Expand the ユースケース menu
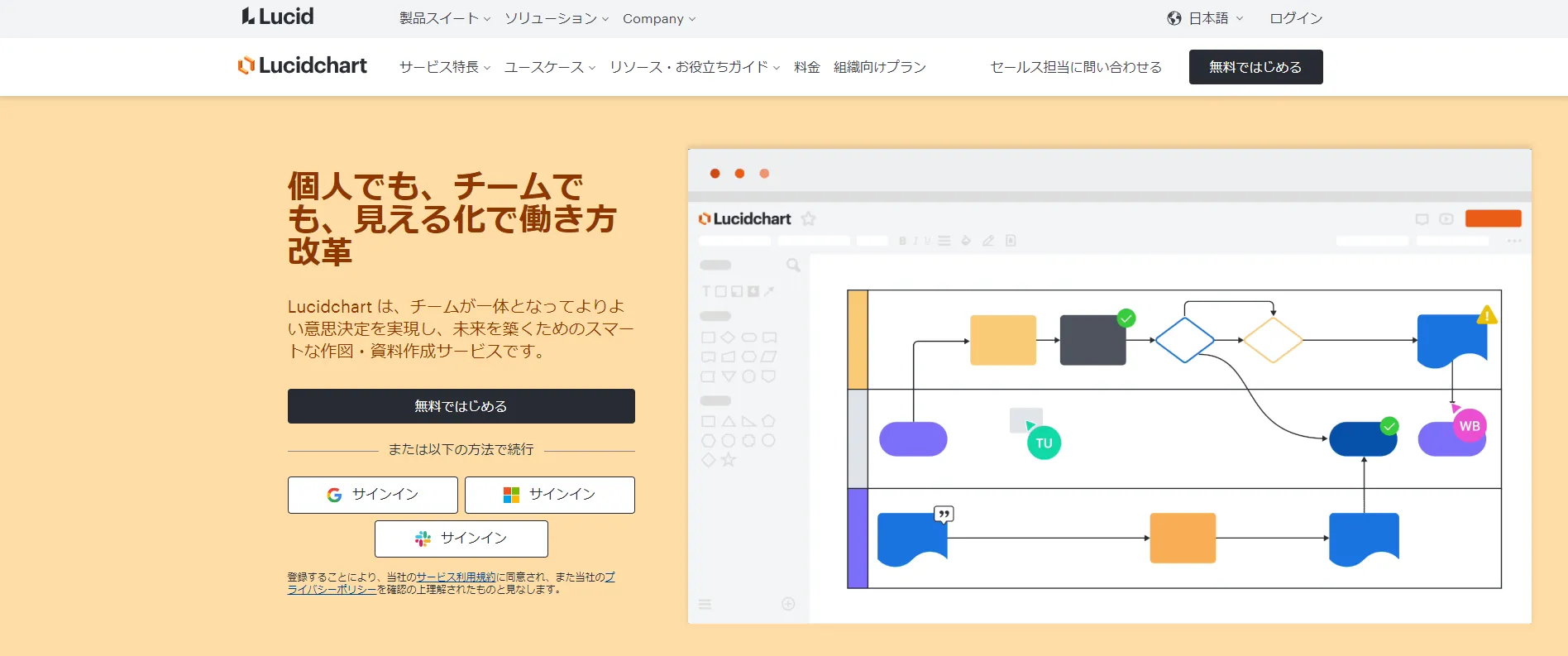Image resolution: width=1568 pixels, height=656 pixels. [550, 67]
